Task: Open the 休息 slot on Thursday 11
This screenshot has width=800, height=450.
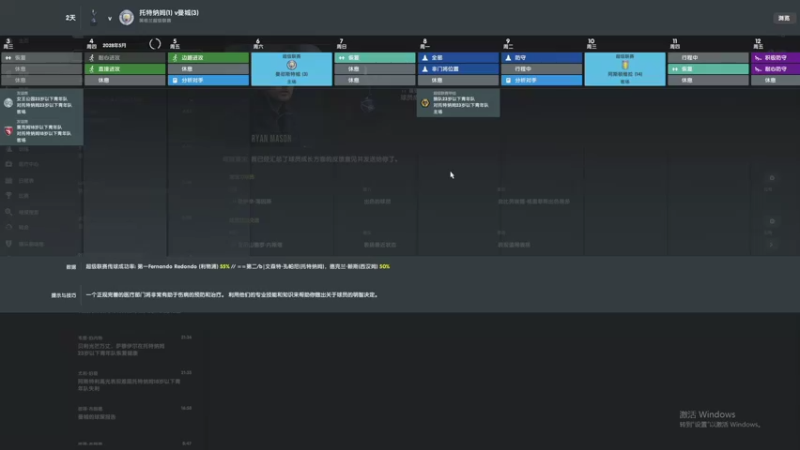Action: coord(708,80)
